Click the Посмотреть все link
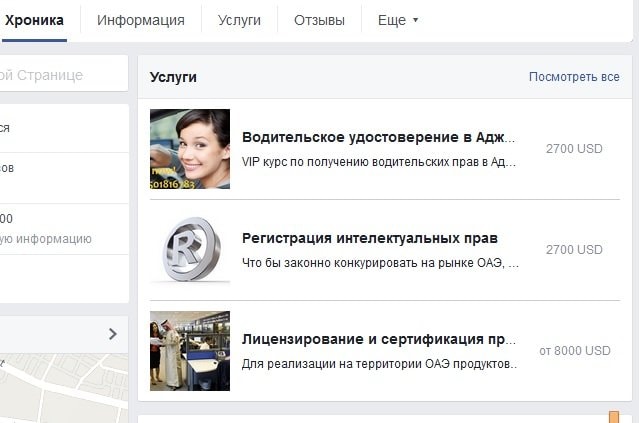The height and width of the screenshot is (423, 639). [x=574, y=77]
